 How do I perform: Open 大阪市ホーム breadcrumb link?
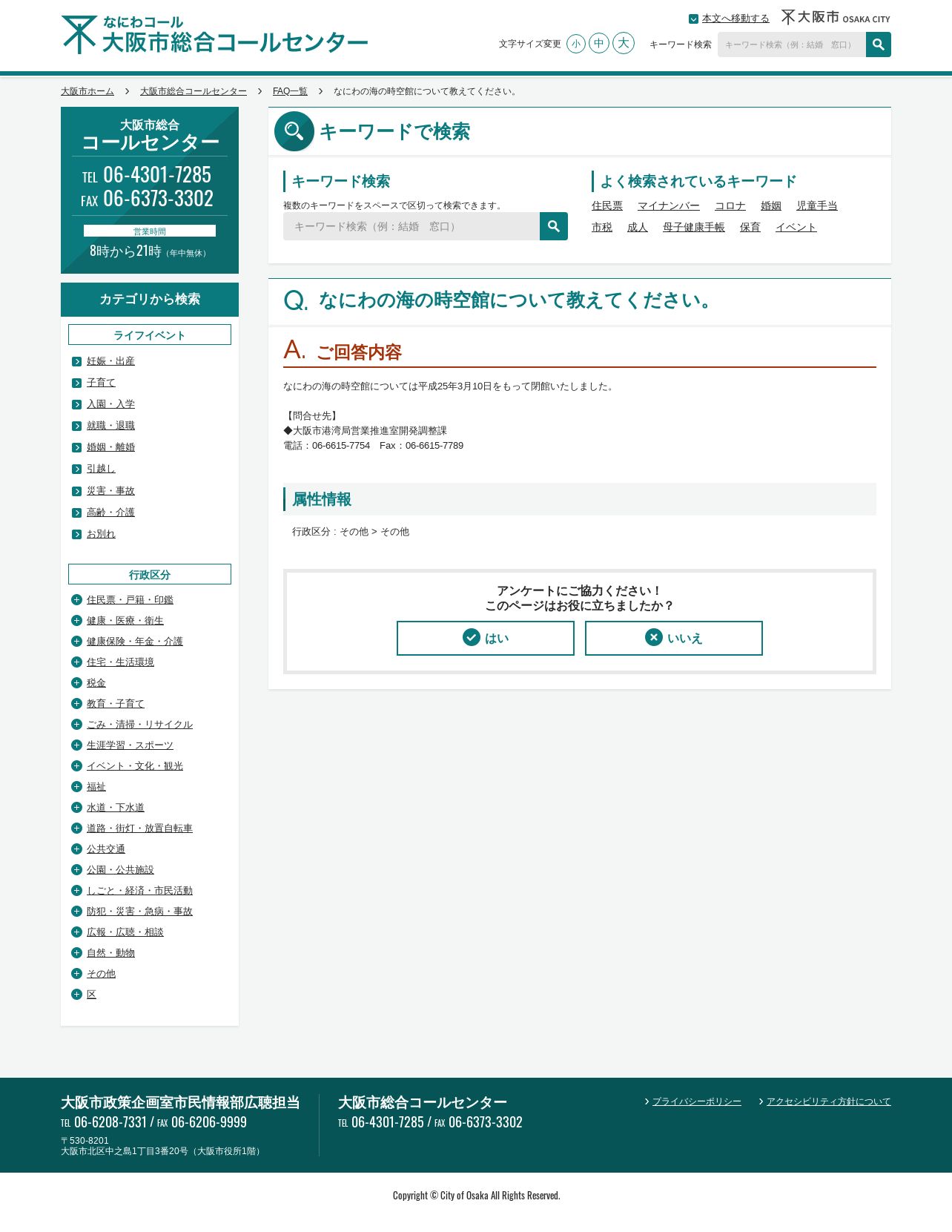[87, 91]
